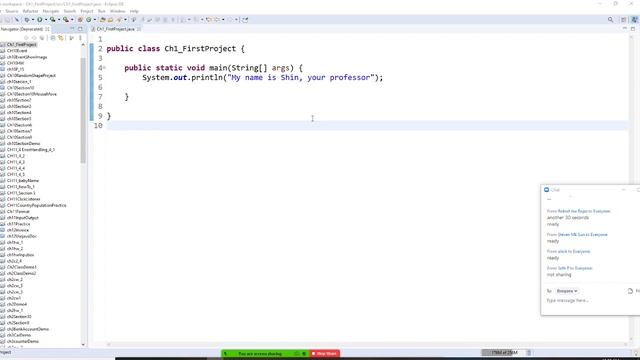Screen dimensions: 640x360
Task: Open the Project menu
Action: tap(87, 11)
